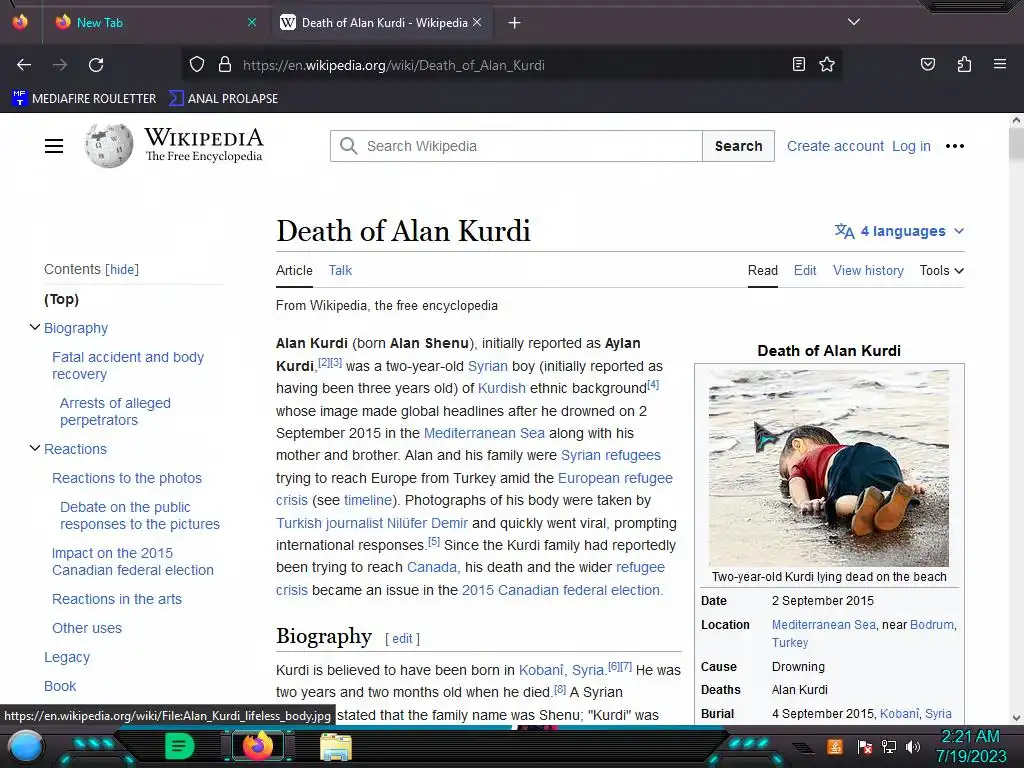This screenshot has width=1024, height=768.
Task: Hide the Contents sidebar
Action: [122, 269]
